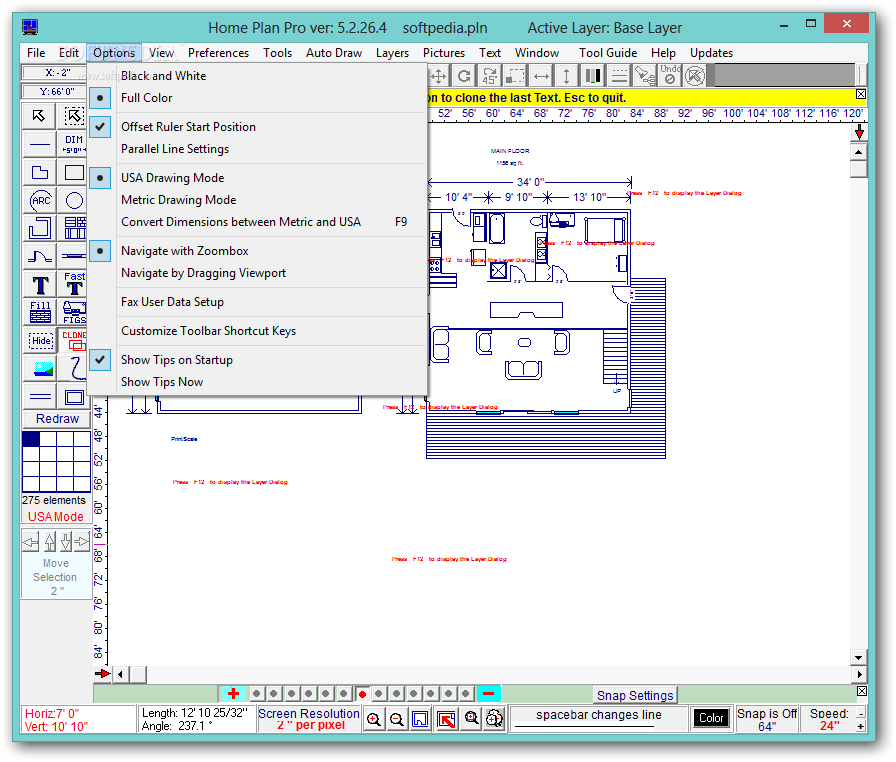Click vertical scrollbar down arrow
Image resolution: width=896 pixels, height=762 pixels.
859,657
